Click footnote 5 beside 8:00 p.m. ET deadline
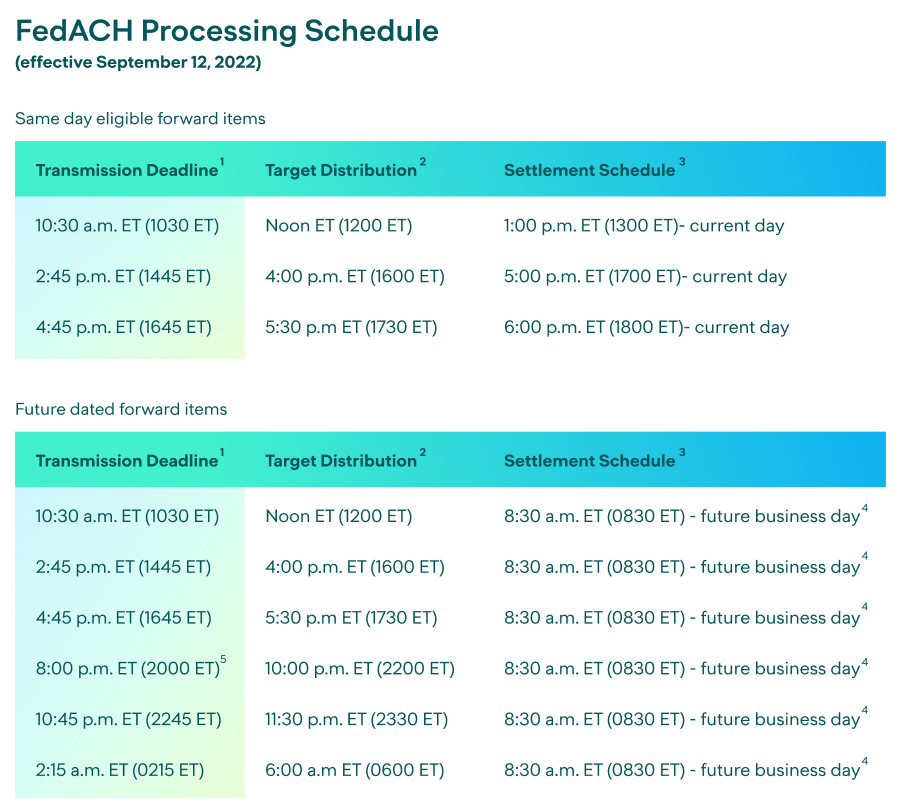Viewport: 900px width, 810px height. [x=224, y=659]
